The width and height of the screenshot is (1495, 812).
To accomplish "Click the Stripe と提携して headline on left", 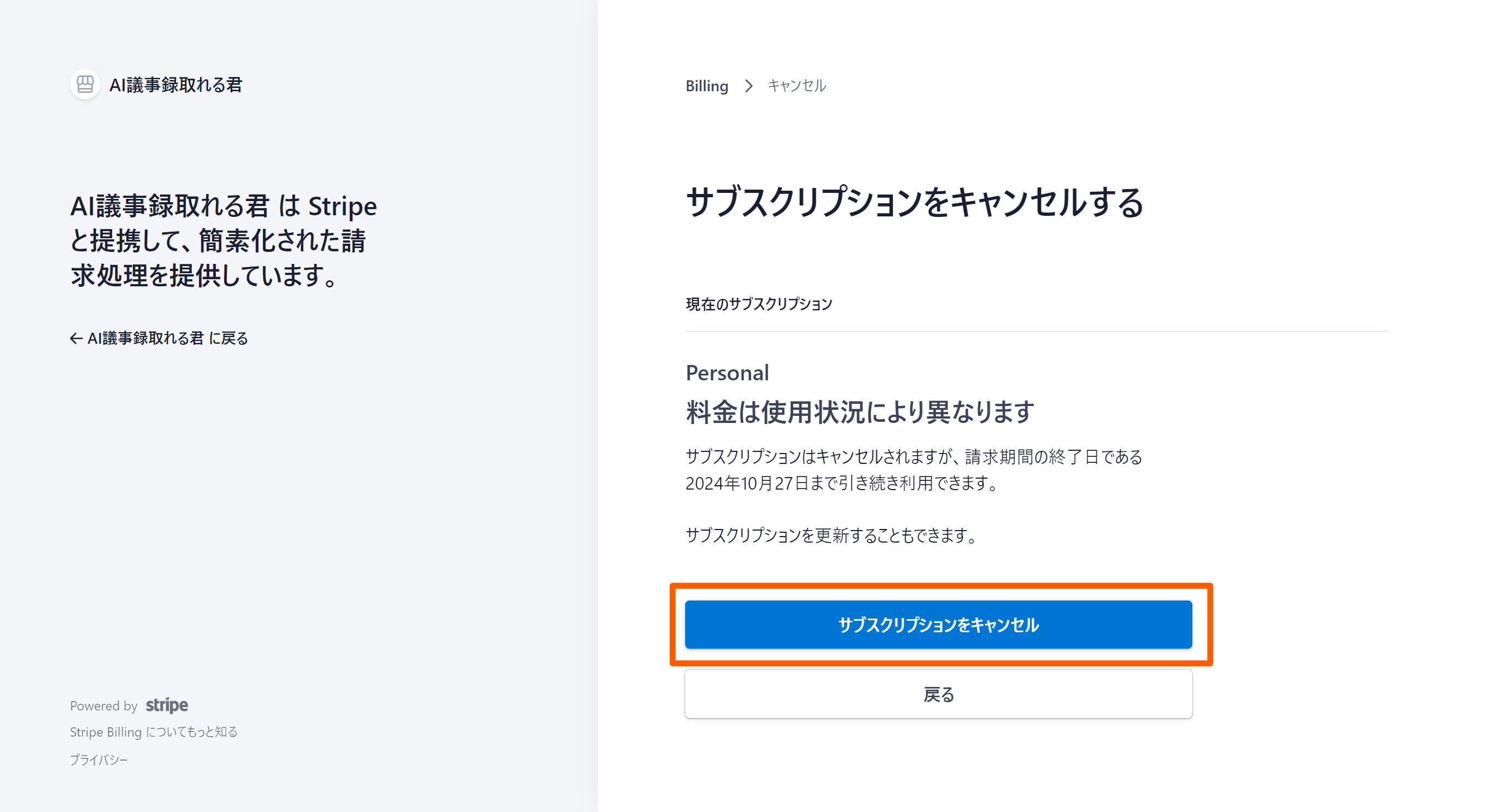I will click(223, 240).
